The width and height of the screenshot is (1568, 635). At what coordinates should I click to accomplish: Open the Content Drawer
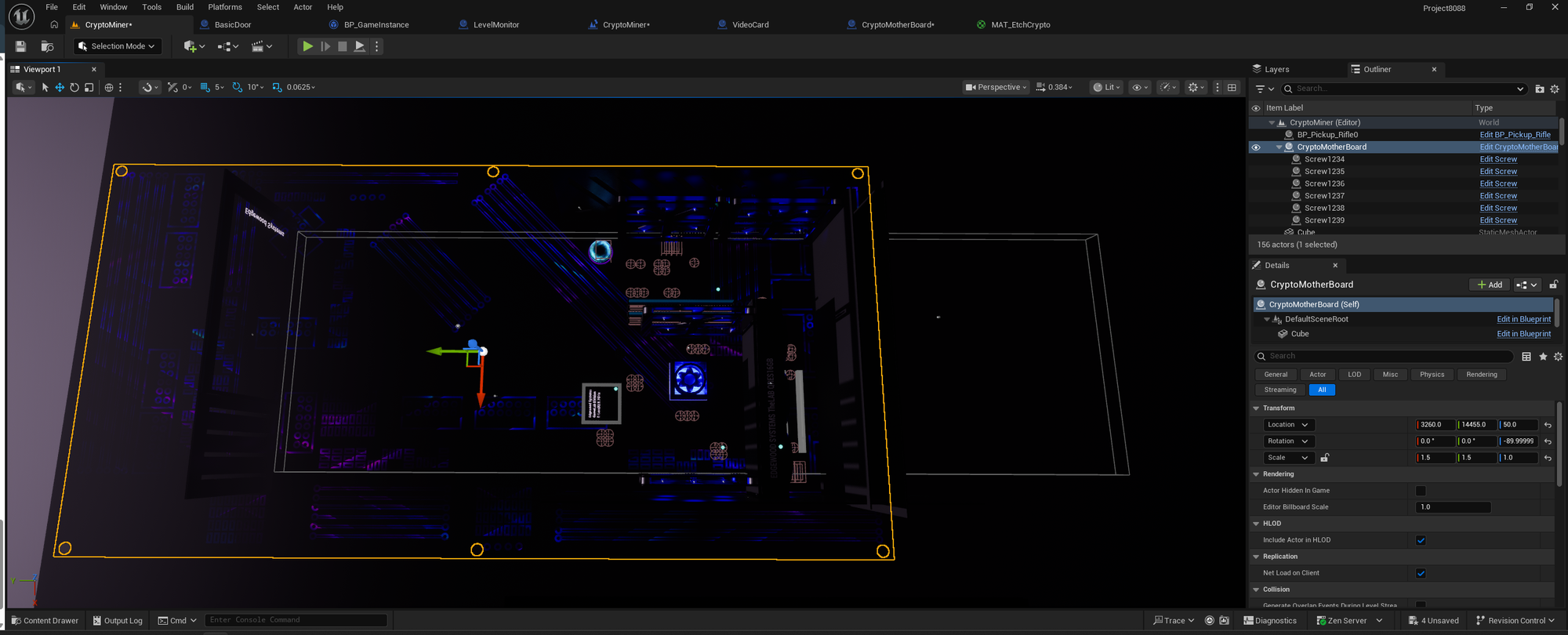[x=45, y=620]
